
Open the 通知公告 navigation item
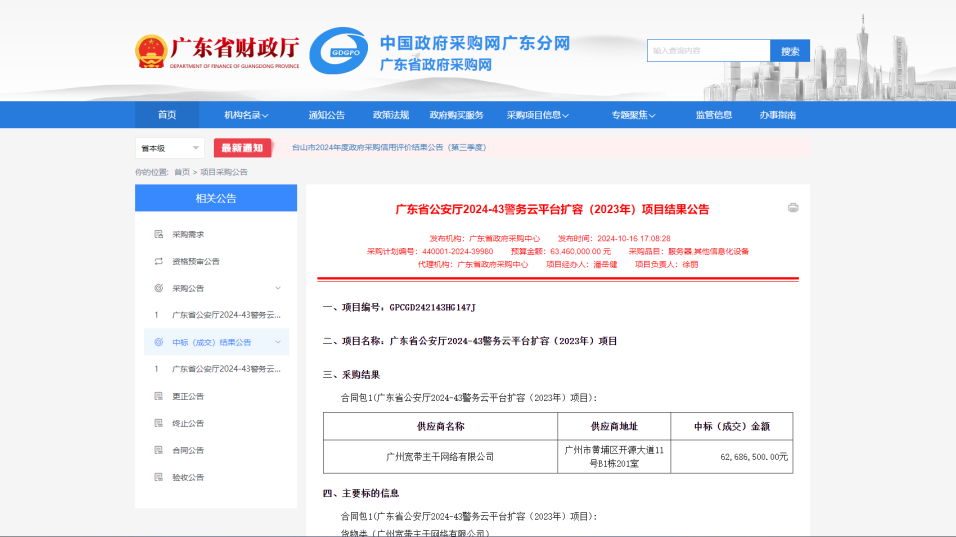327,115
